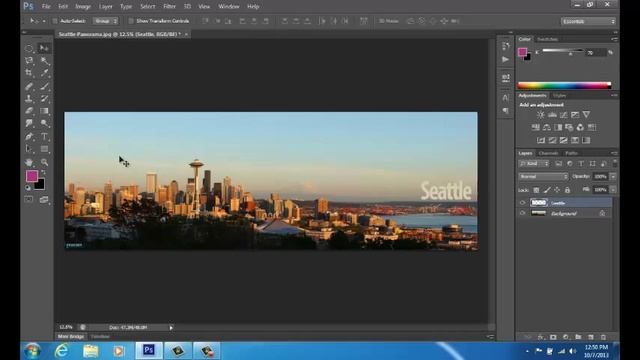The image size is (640, 360).
Task: Add a Brightness/Contrast adjustment
Action: pos(540,115)
